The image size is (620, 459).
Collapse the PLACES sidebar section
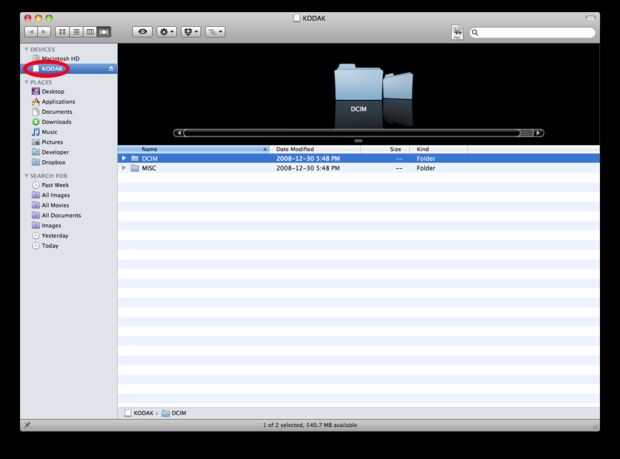point(26,82)
